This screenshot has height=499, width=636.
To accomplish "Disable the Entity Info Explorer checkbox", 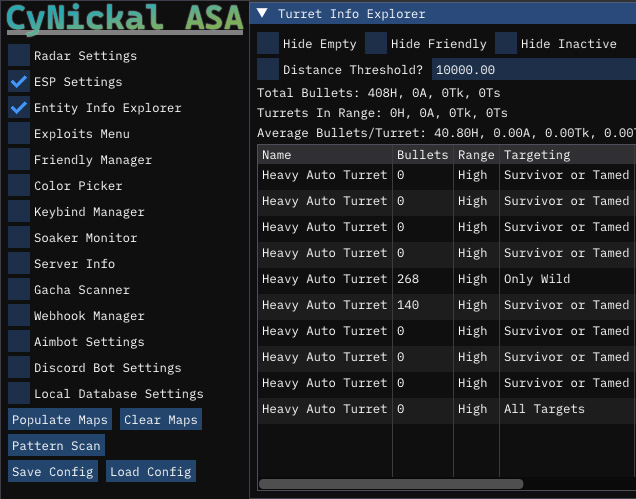I will (19, 108).
